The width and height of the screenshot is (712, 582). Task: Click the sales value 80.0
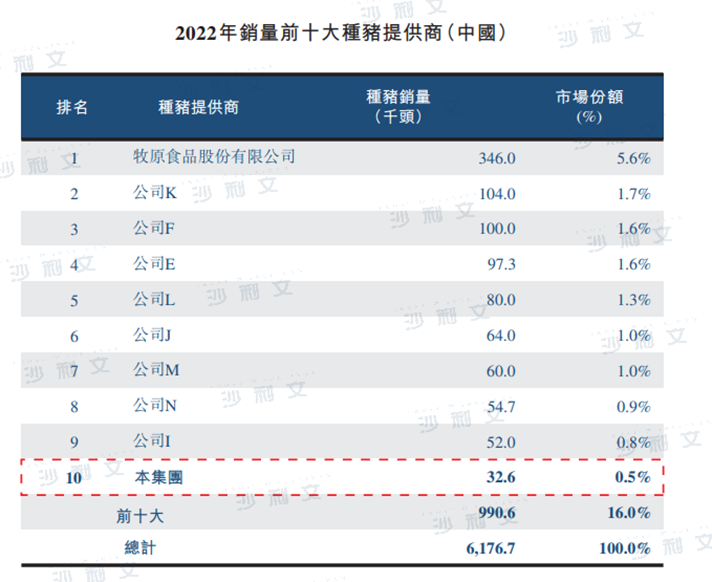(x=501, y=300)
